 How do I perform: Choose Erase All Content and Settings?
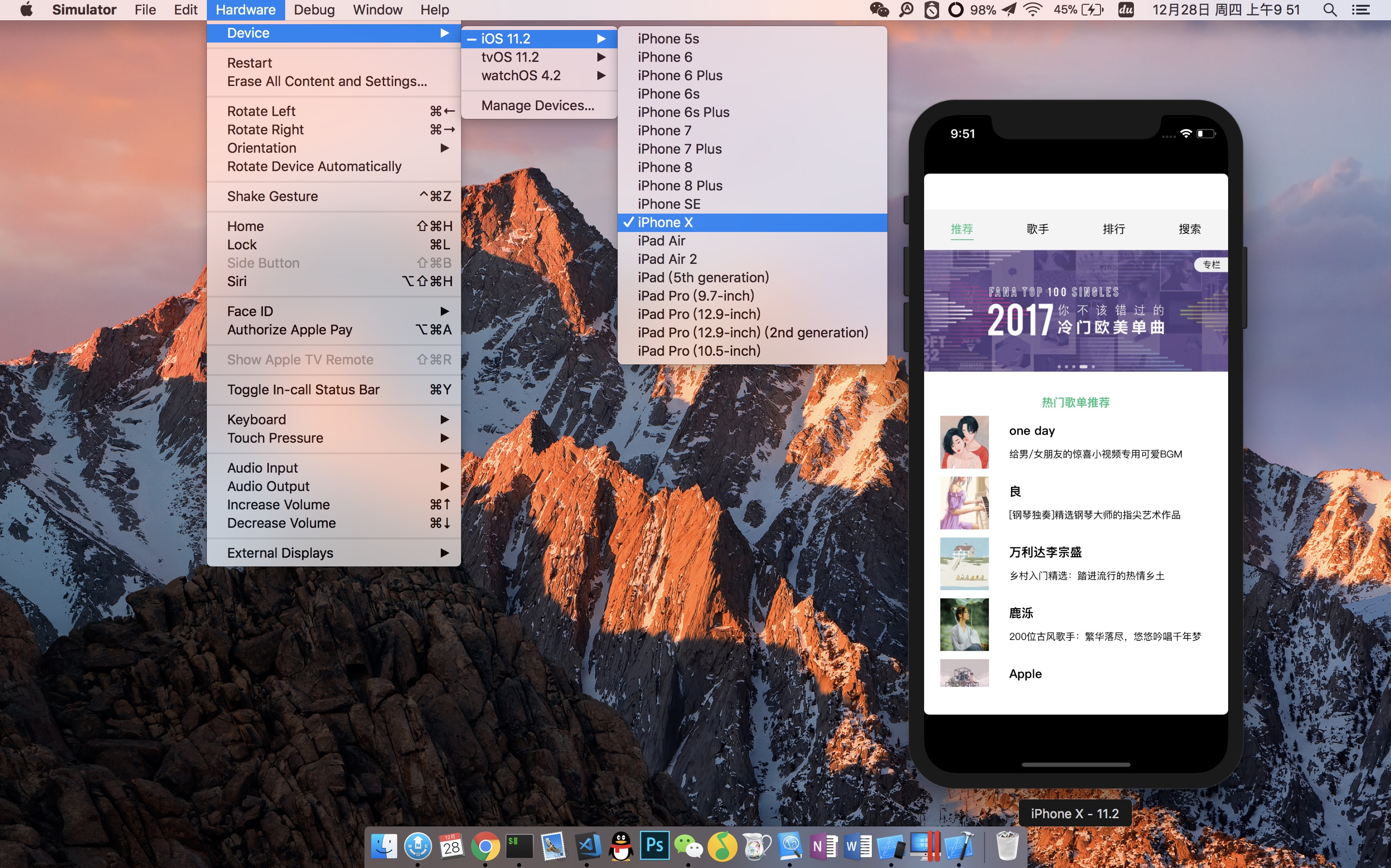[x=333, y=82]
